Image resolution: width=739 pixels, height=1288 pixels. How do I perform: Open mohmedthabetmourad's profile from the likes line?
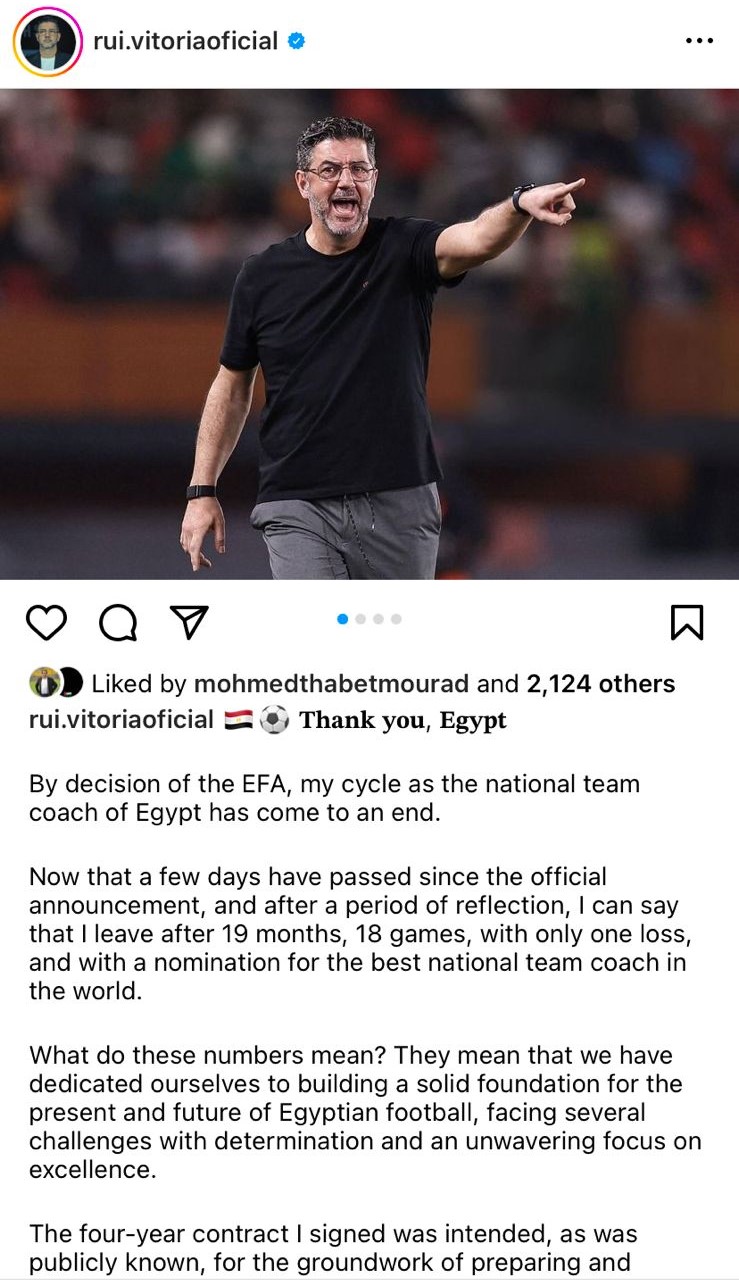[x=330, y=684]
